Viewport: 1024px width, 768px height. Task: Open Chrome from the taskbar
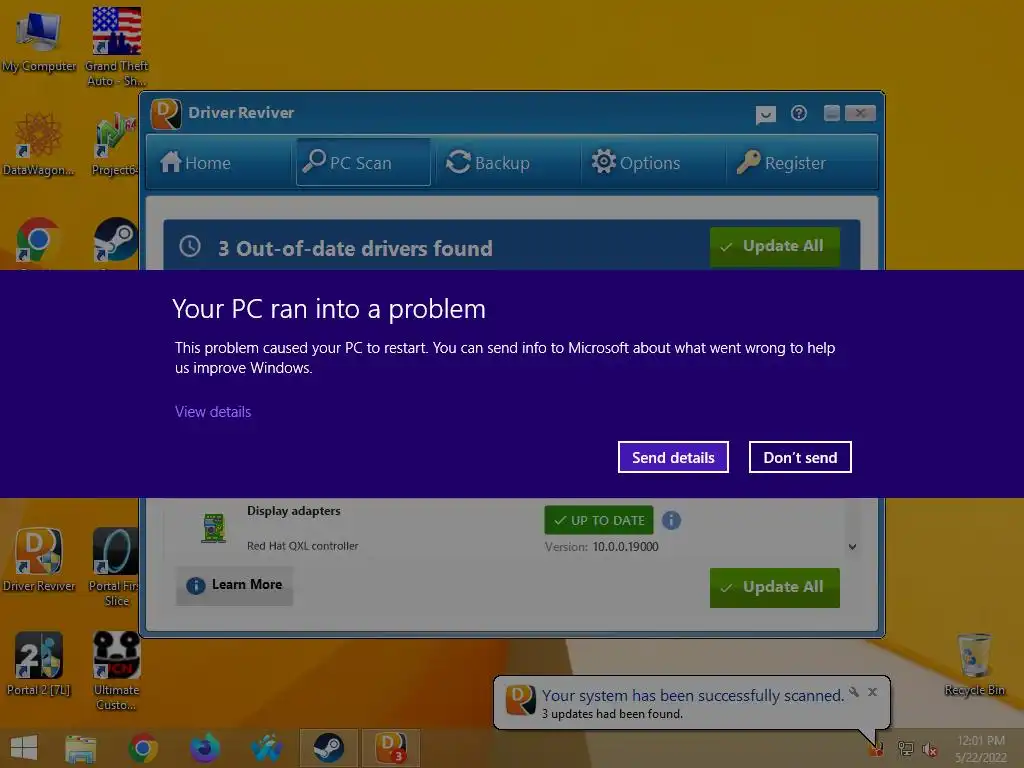pyautogui.click(x=143, y=748)
